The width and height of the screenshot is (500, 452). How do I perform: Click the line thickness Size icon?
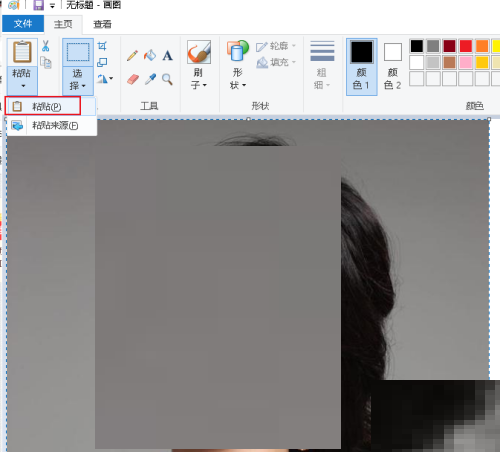point(322,51)
